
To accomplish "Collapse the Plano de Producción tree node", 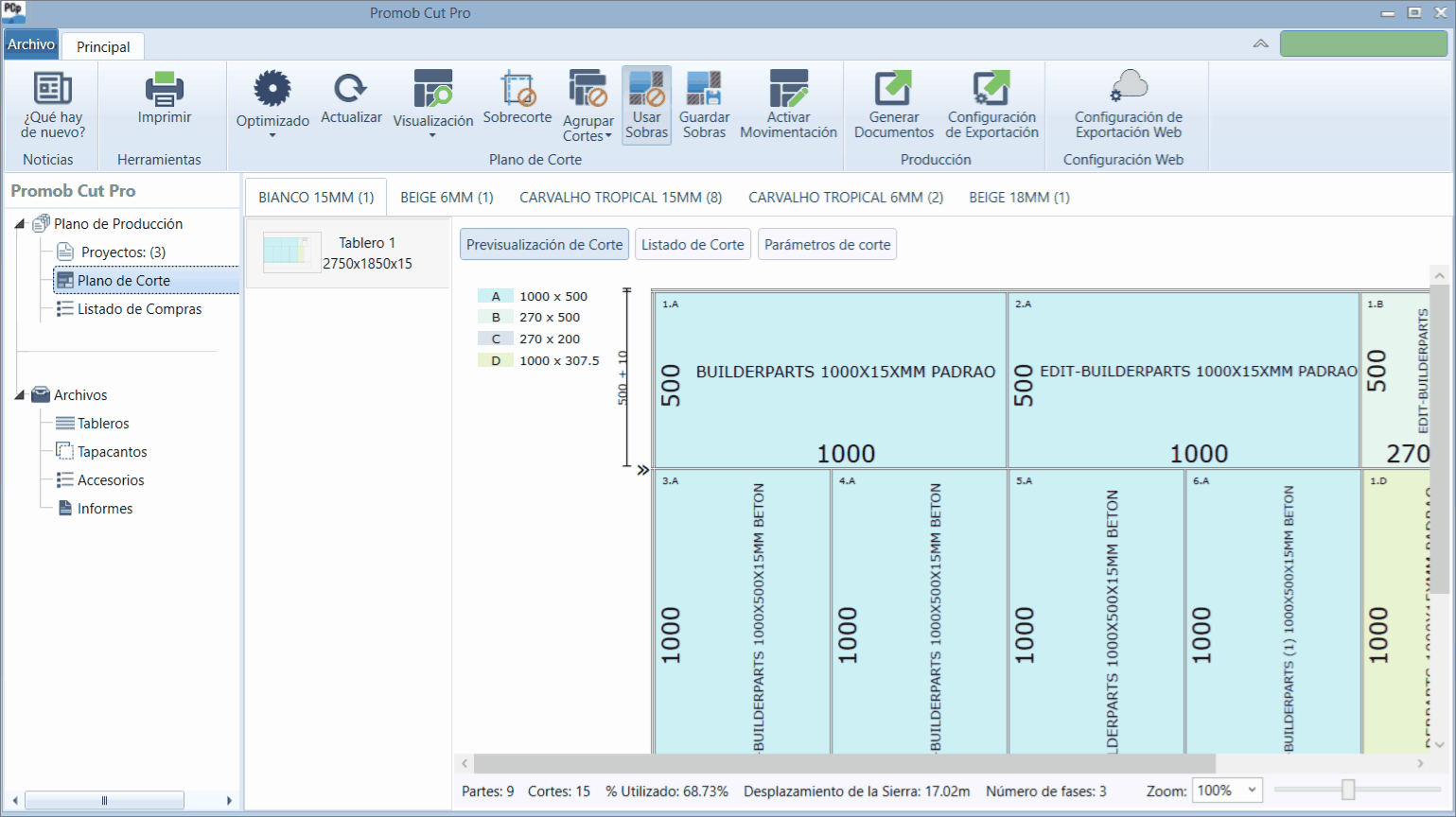I will tap(20, 224).
